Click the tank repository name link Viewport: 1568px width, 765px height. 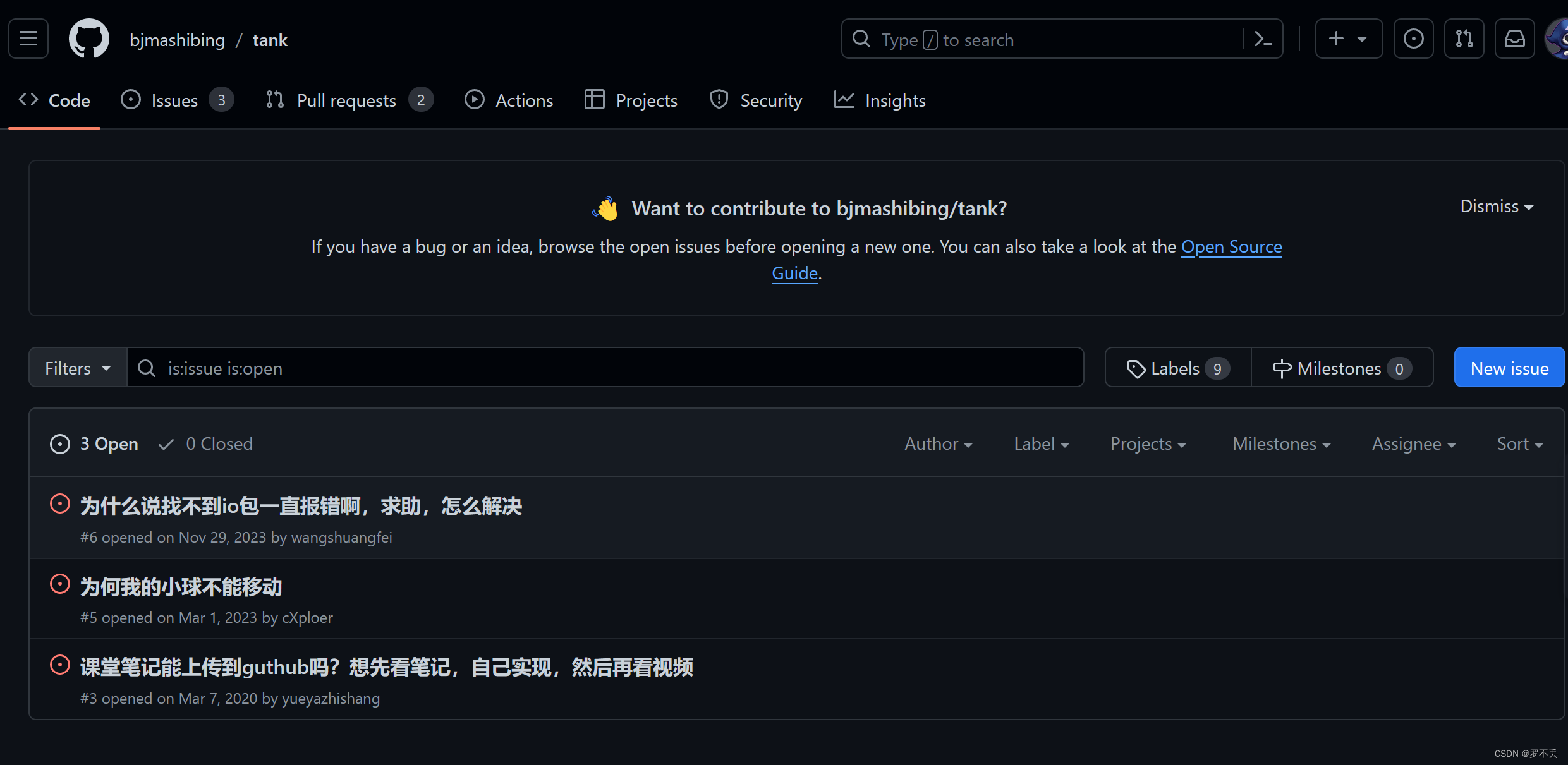pos(270,40)
